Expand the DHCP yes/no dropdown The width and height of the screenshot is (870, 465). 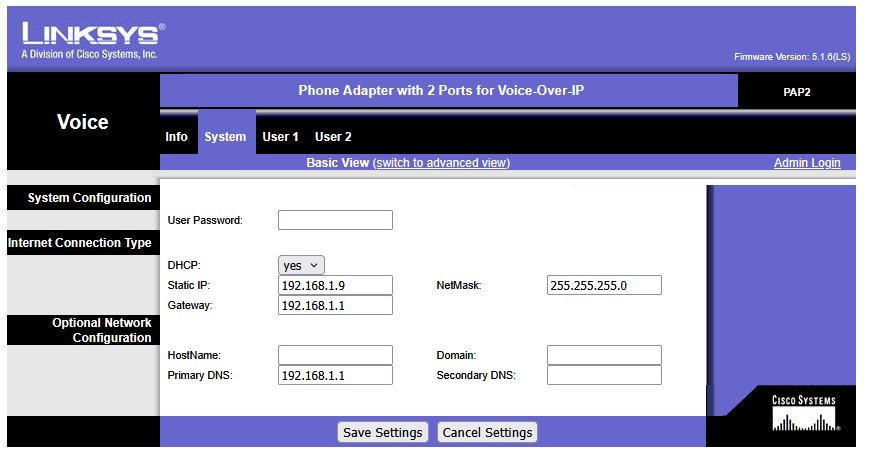point(301,265)
